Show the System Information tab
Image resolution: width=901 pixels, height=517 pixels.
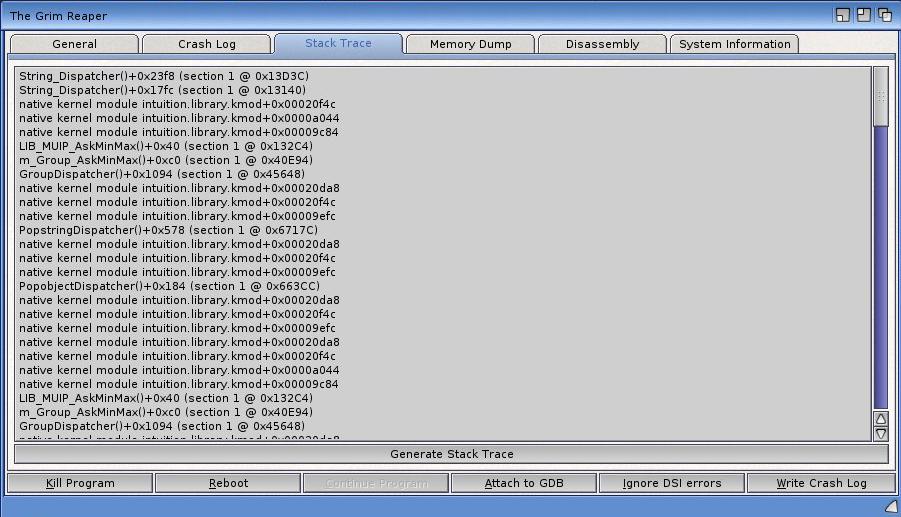(x=734, y=44)
